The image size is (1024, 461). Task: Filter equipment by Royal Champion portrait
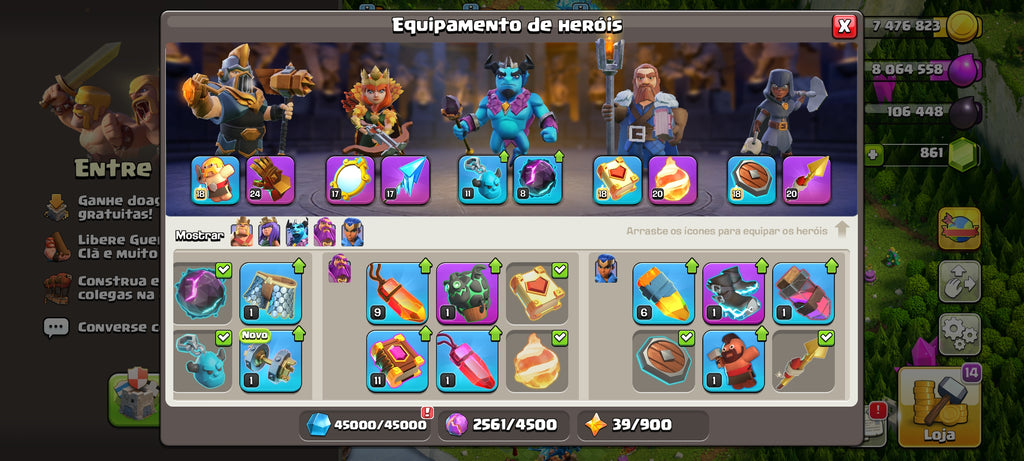pos(352,232)
